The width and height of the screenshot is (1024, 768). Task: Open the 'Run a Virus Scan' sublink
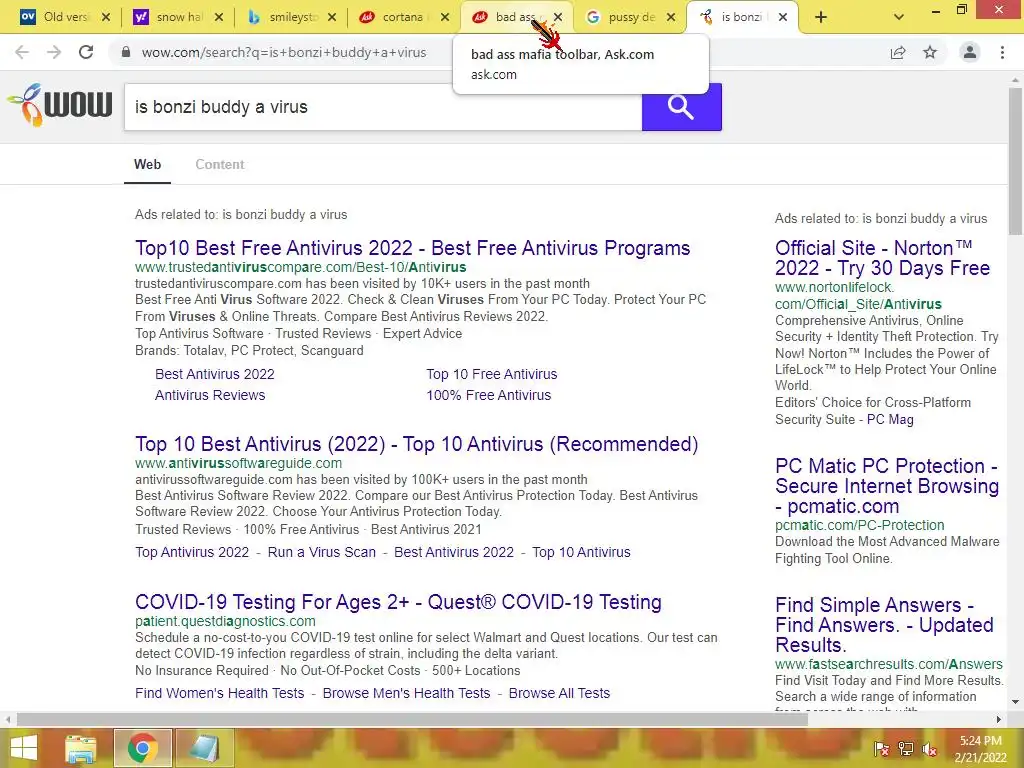point(322,552)
